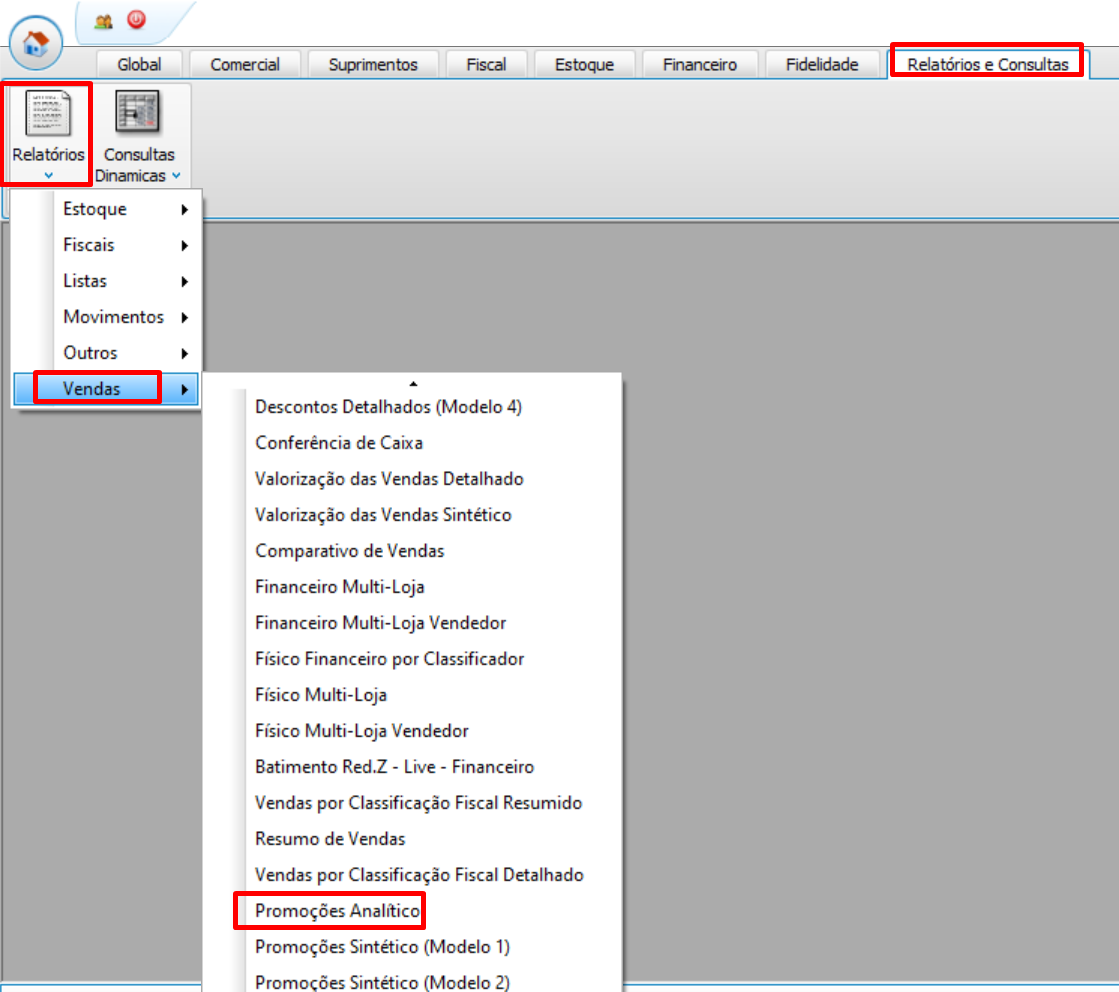Image resolution: width=1119 pixels, height=992 pixels.
Task: Open the Movimentos submenu
Action: coord(107,317)
